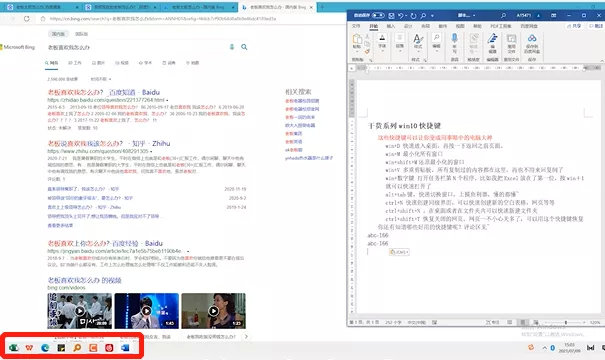Click the ribbon display options icon in Word
This screenshot has width=605, height=360.
point(553,15)
